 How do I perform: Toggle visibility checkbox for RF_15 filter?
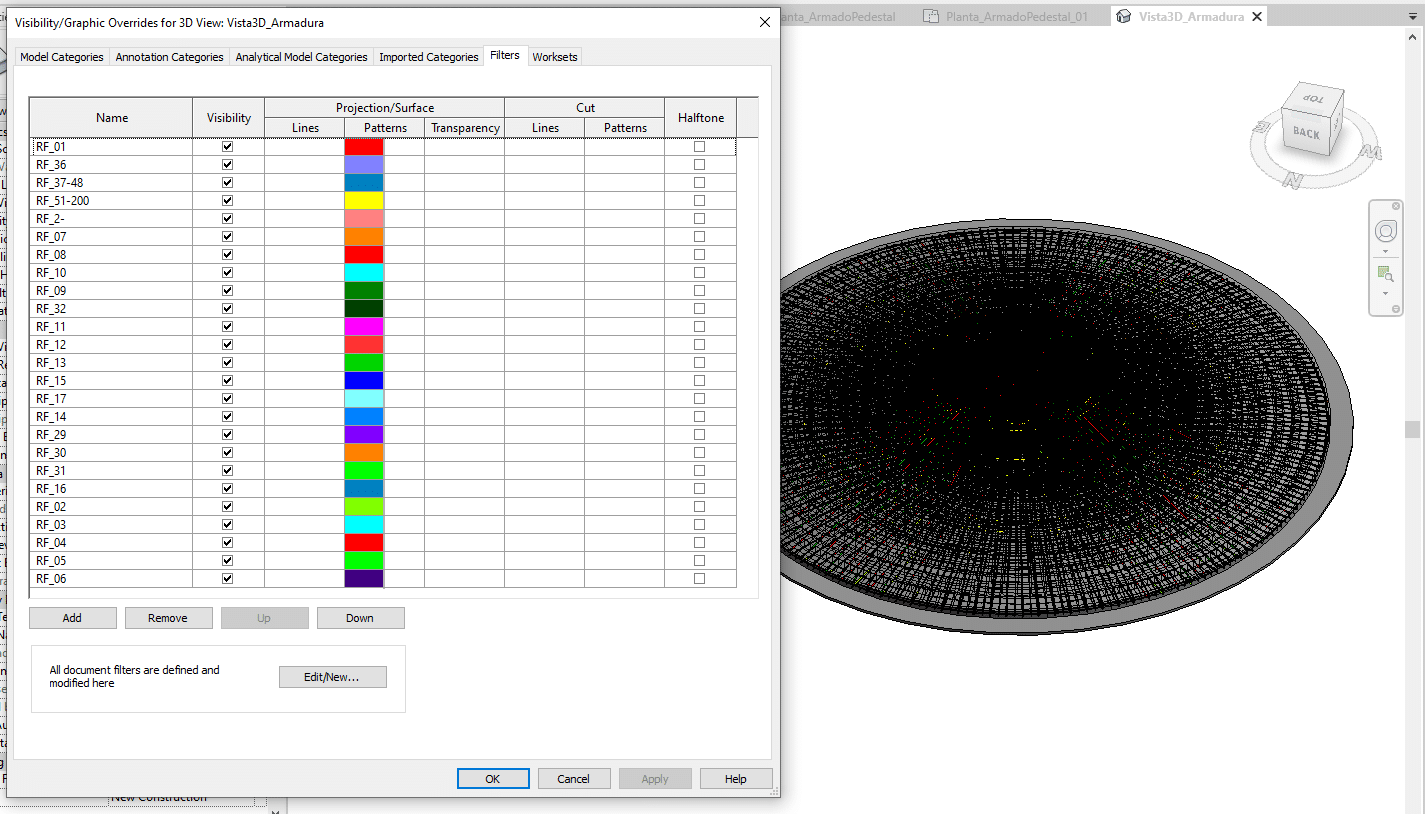[227, 381]
